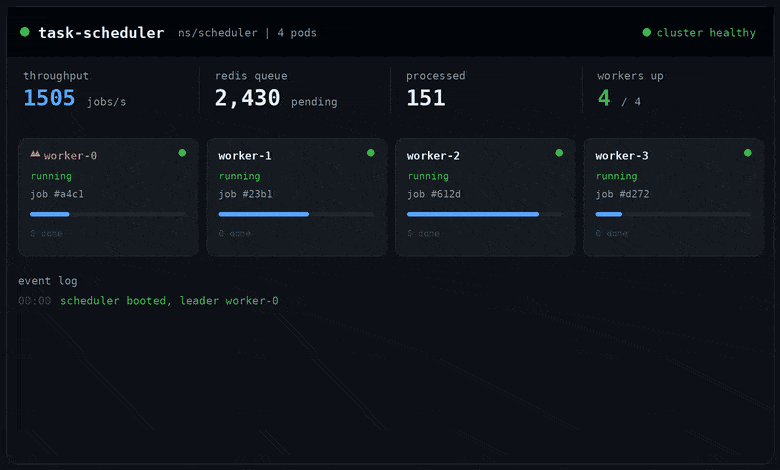The width and height of the screenshot is (780, 470).
Task: Click the green 4 workers count
Action: coord(604,98)
